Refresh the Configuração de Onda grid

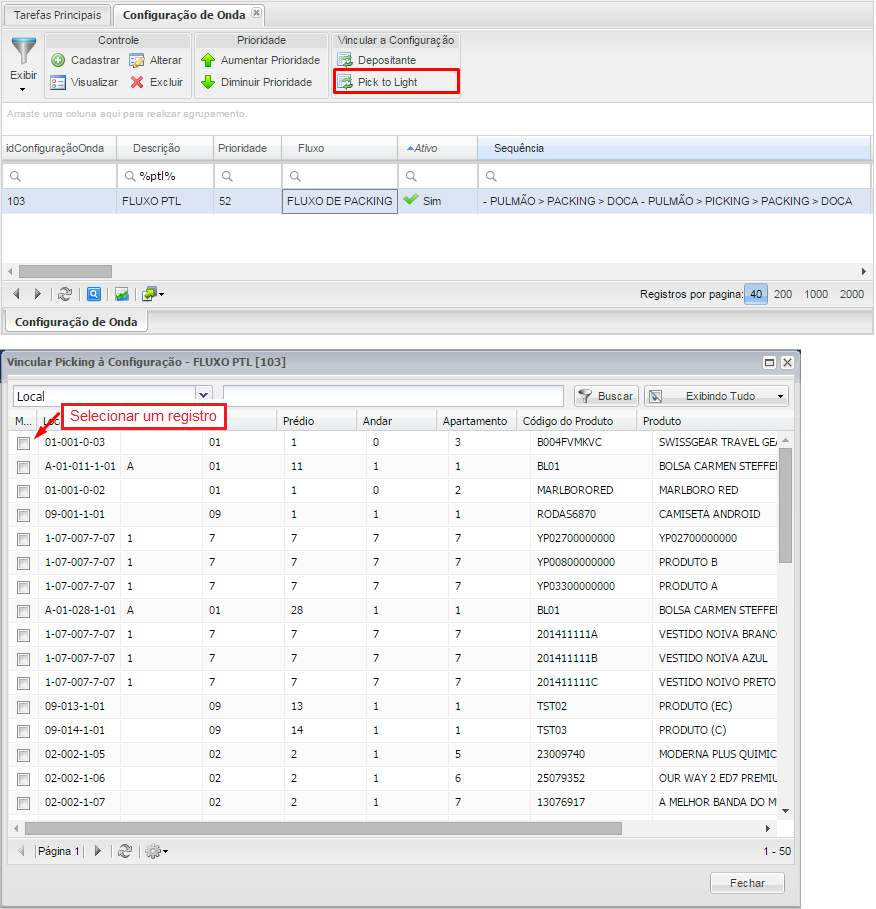(65, 294)
